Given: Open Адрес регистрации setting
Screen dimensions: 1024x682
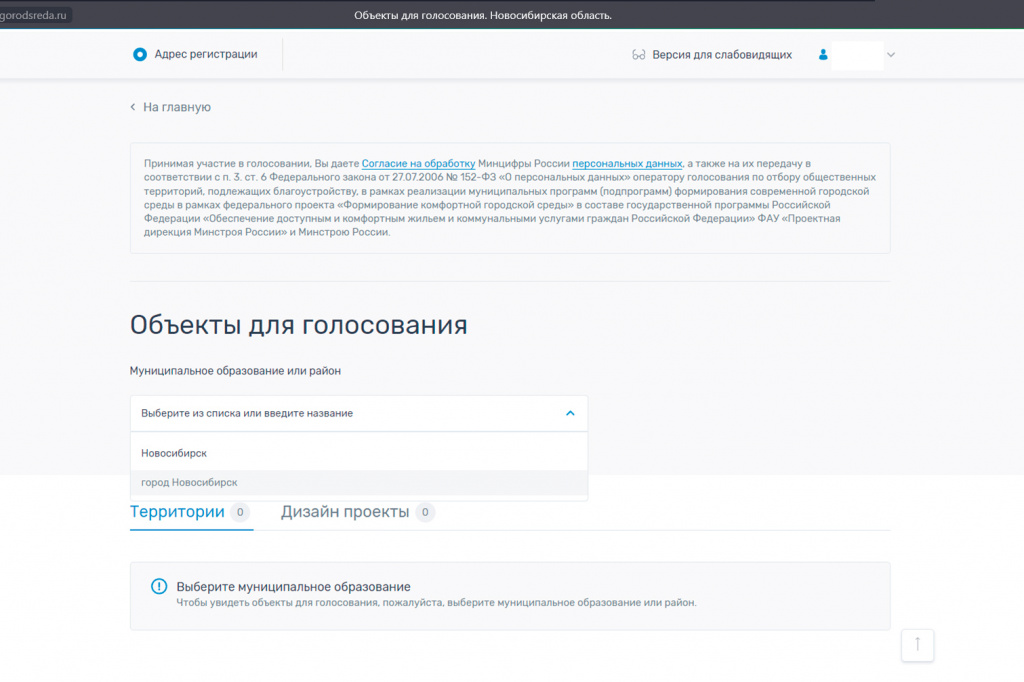Looking at the screenshot, I should [x=205, y=55].
